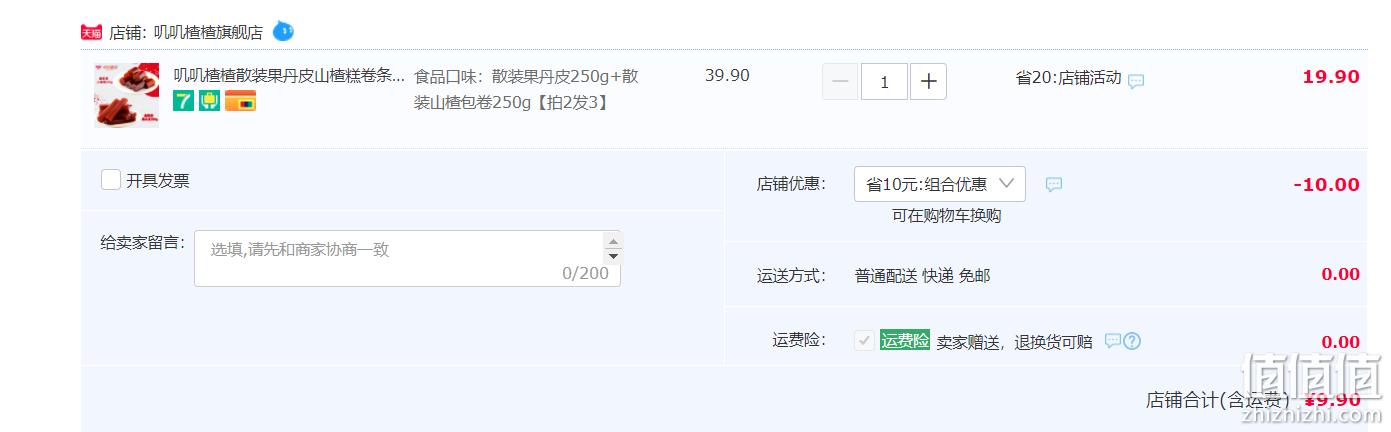Tick the 开具发票 invoice checkbox
This screenshot has height=432, width=1391.
point(111,180)
